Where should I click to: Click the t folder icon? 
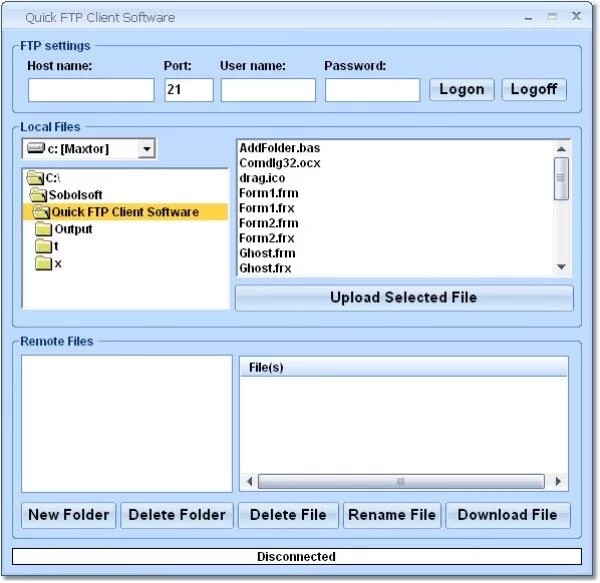click(44, 246)
